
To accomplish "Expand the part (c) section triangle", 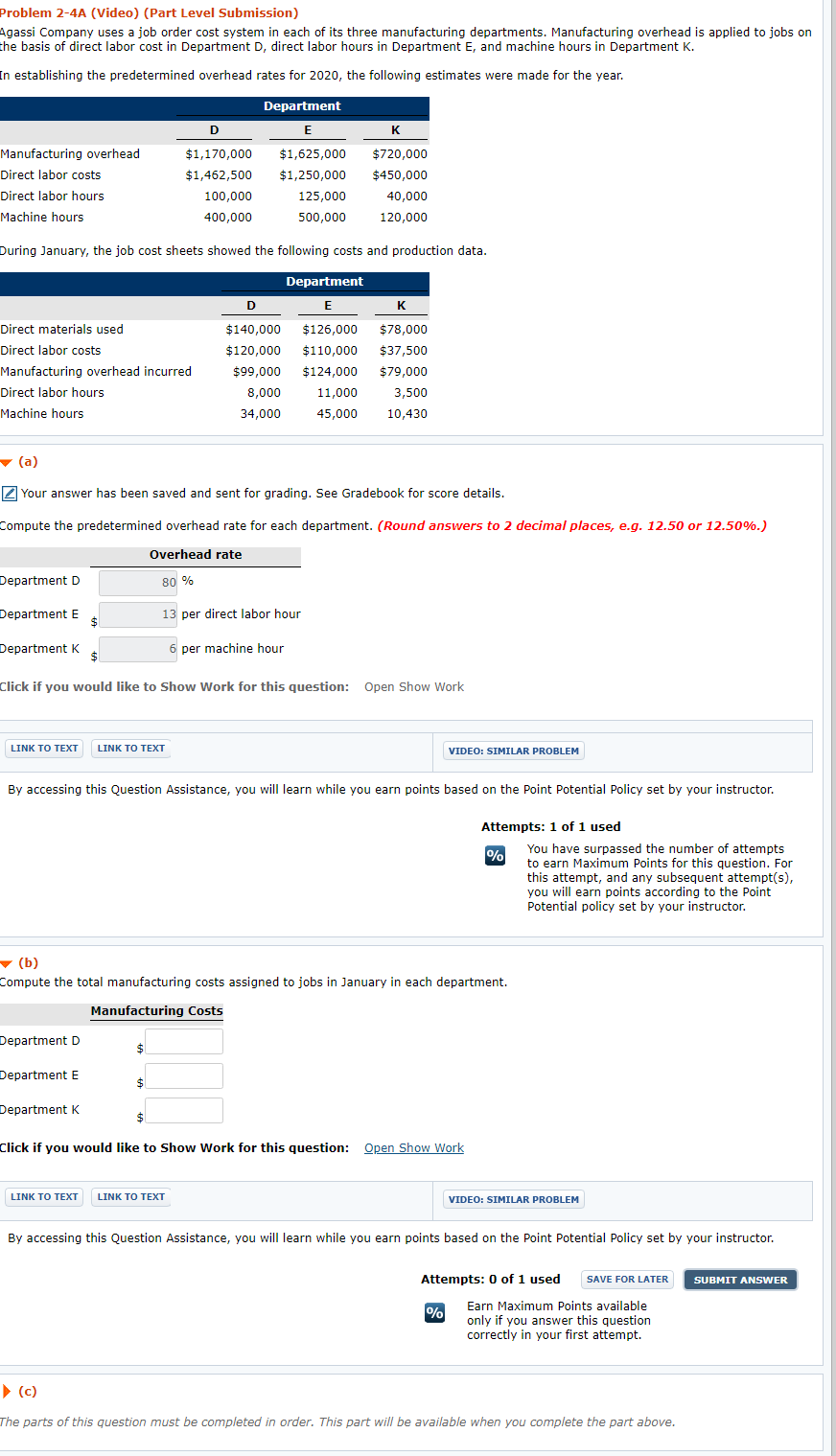I will point(8,1391).
